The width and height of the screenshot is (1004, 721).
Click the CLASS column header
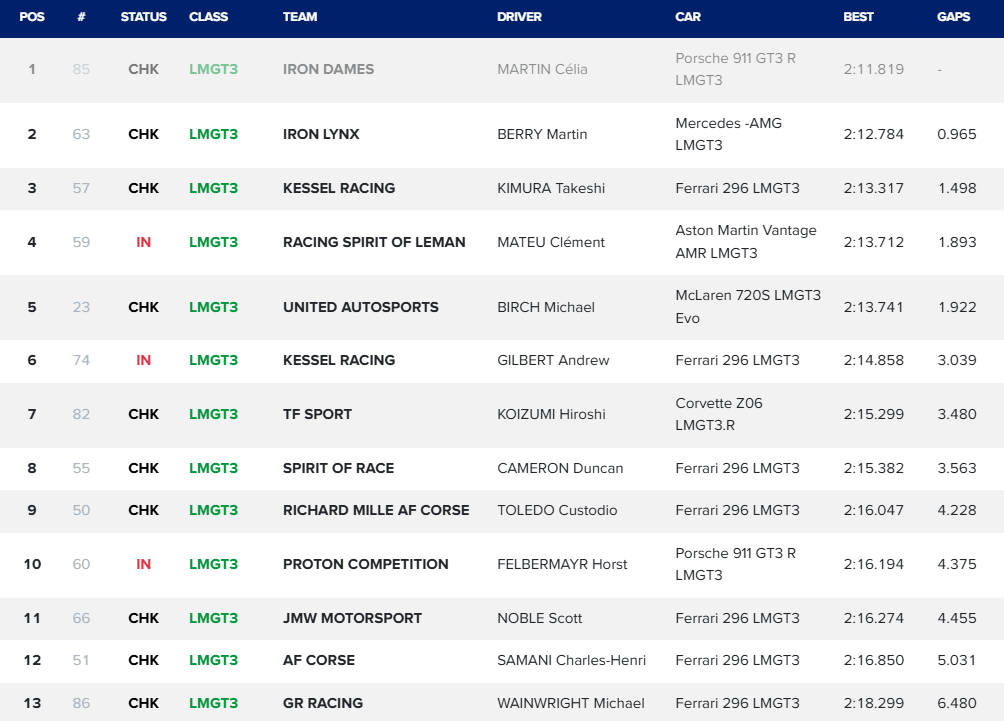pos(208,17)
